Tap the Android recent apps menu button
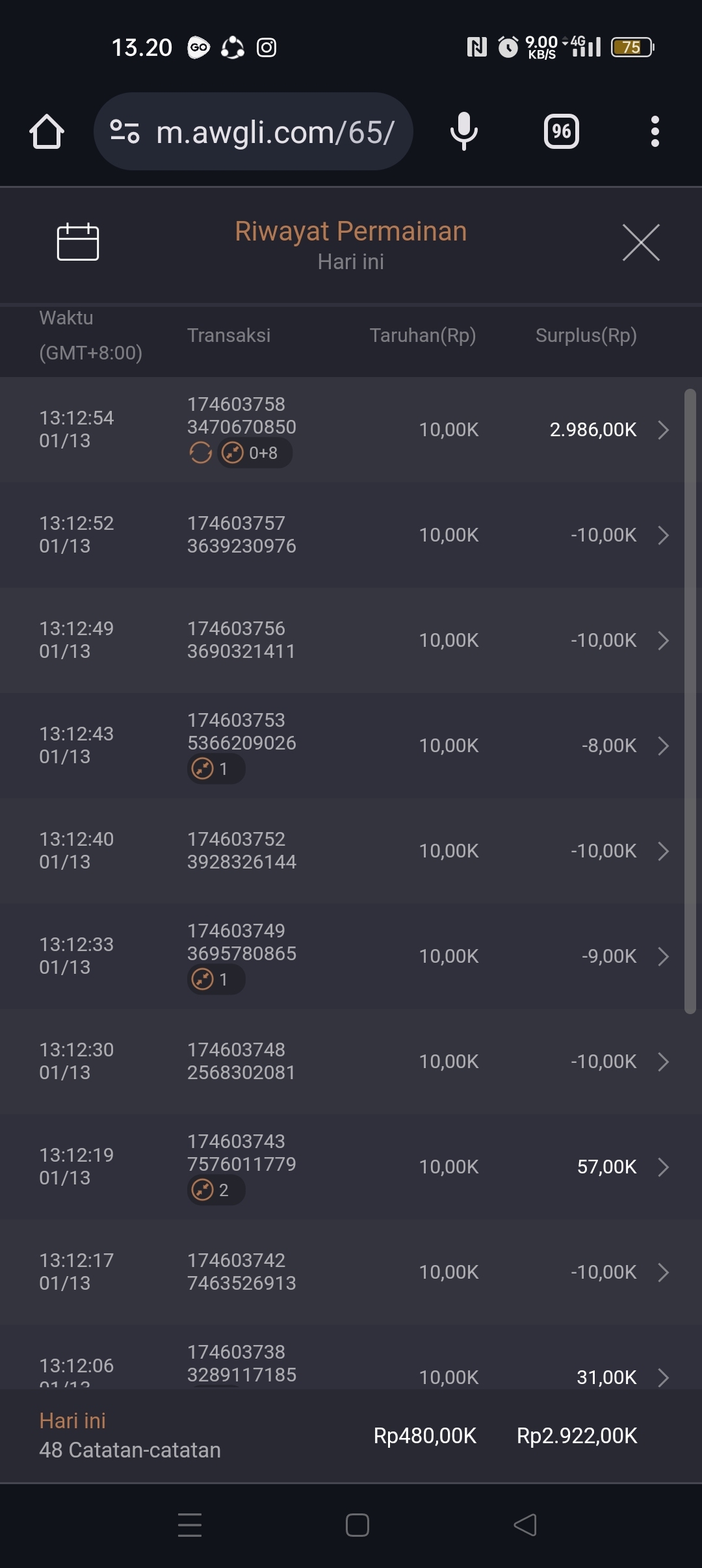702x1568 pixels. (x=190, y=1525)
